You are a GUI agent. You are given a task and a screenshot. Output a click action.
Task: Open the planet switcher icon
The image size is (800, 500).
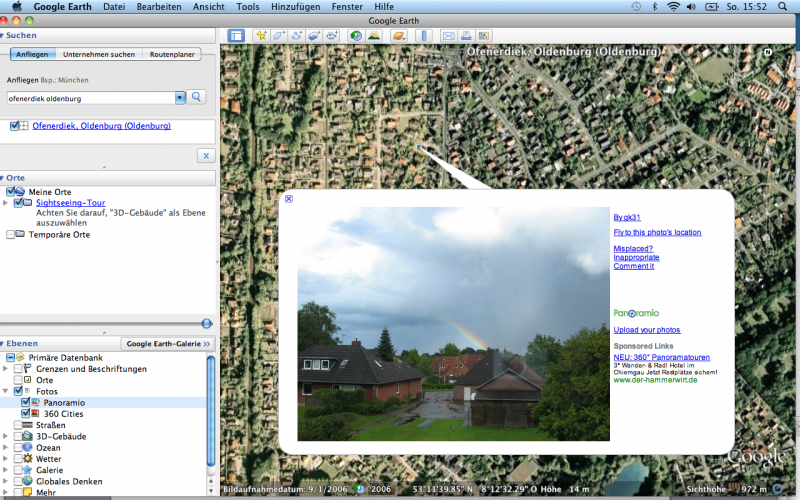pos(398,36)
